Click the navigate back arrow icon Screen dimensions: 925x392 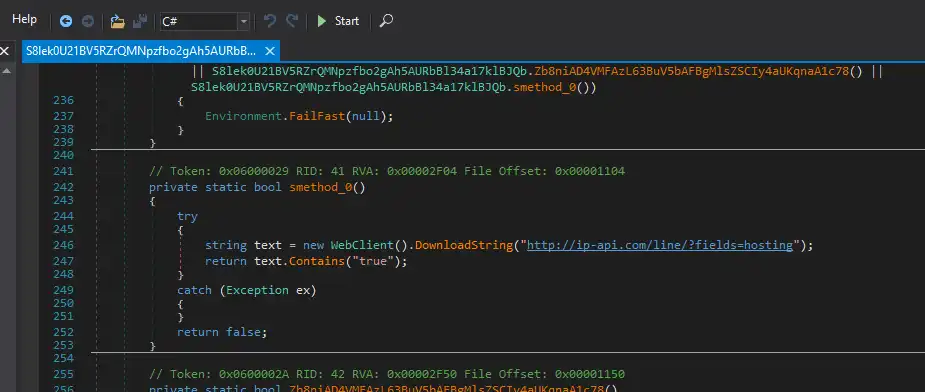65,21
